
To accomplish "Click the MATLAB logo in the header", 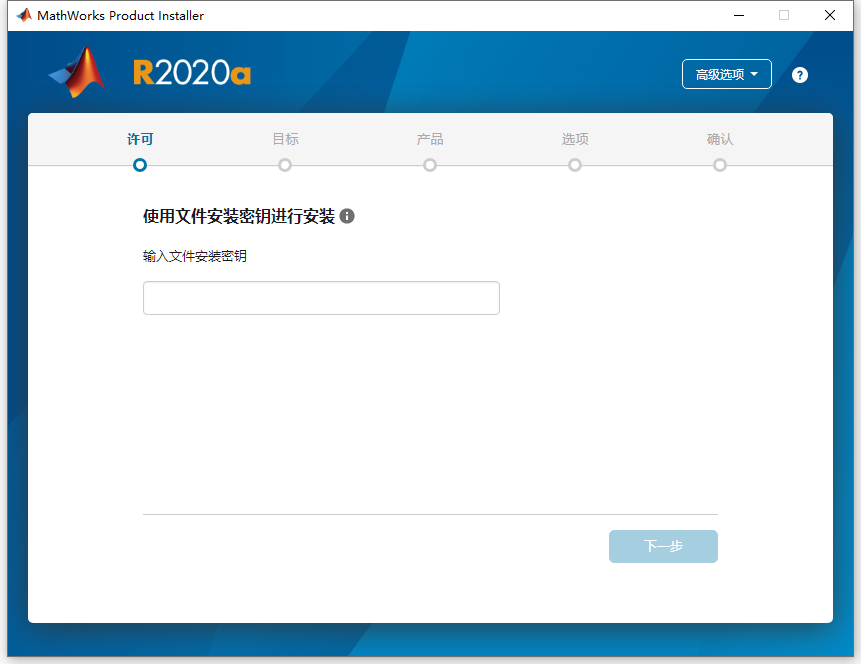I will [77, 72].
